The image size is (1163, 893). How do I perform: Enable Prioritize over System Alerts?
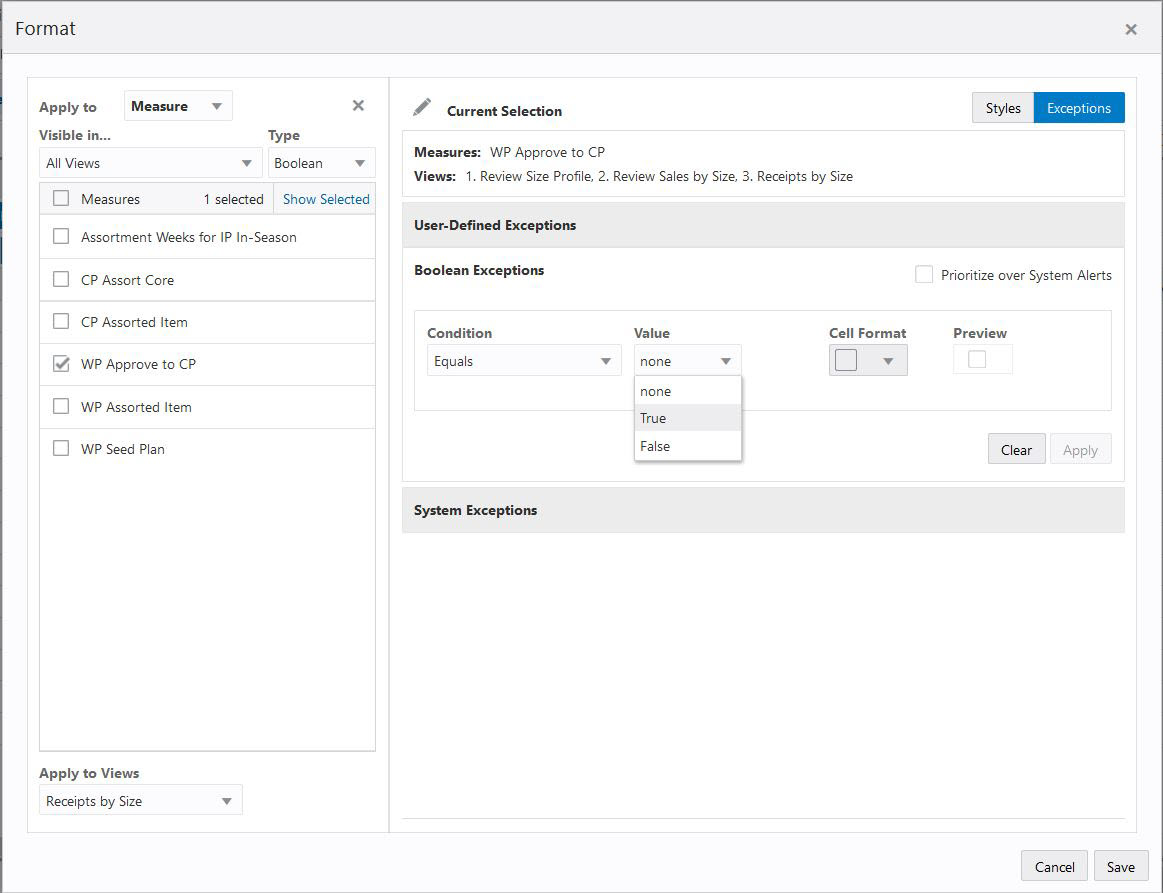click(x=923, y=274)
